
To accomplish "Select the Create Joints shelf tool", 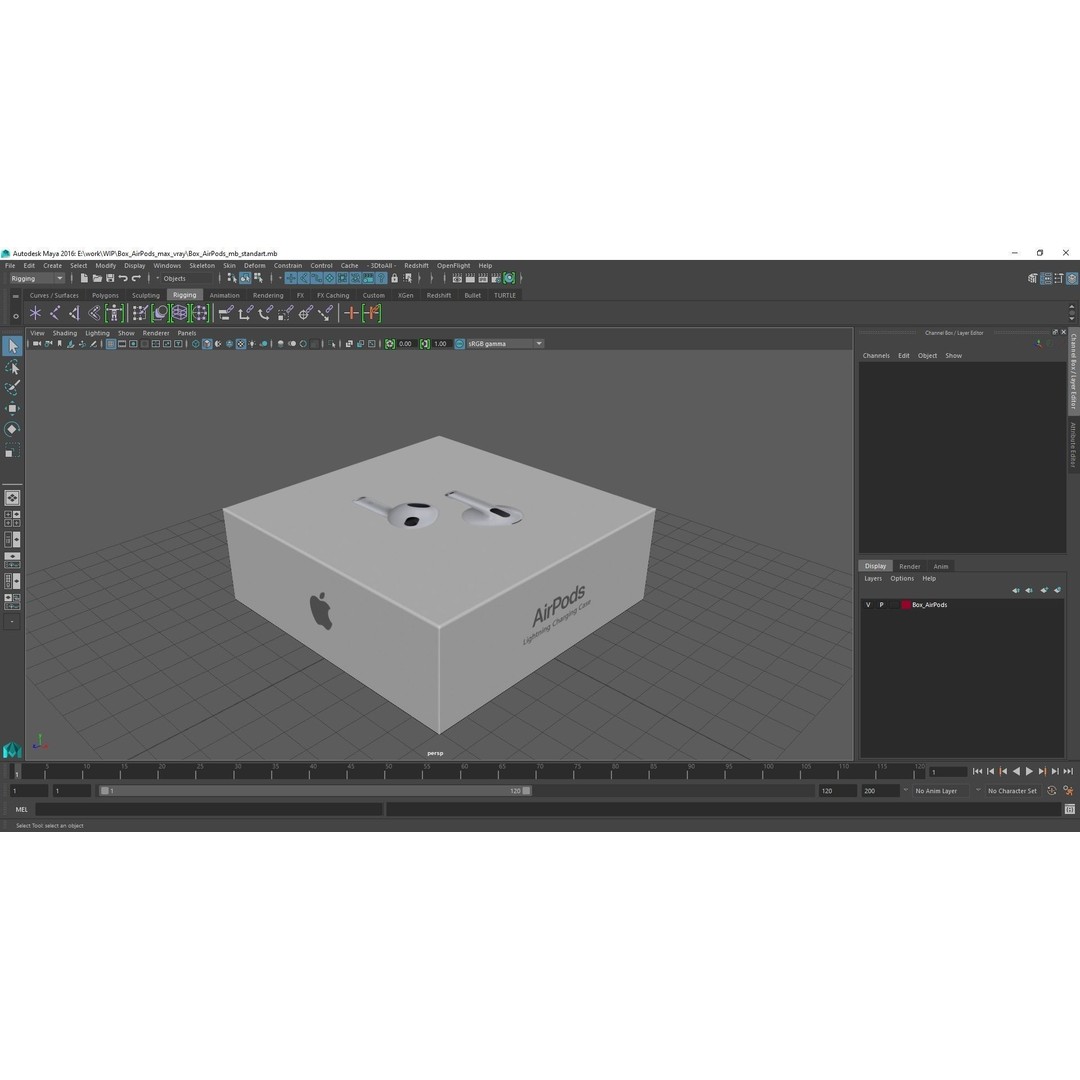I will pos(55,313).
